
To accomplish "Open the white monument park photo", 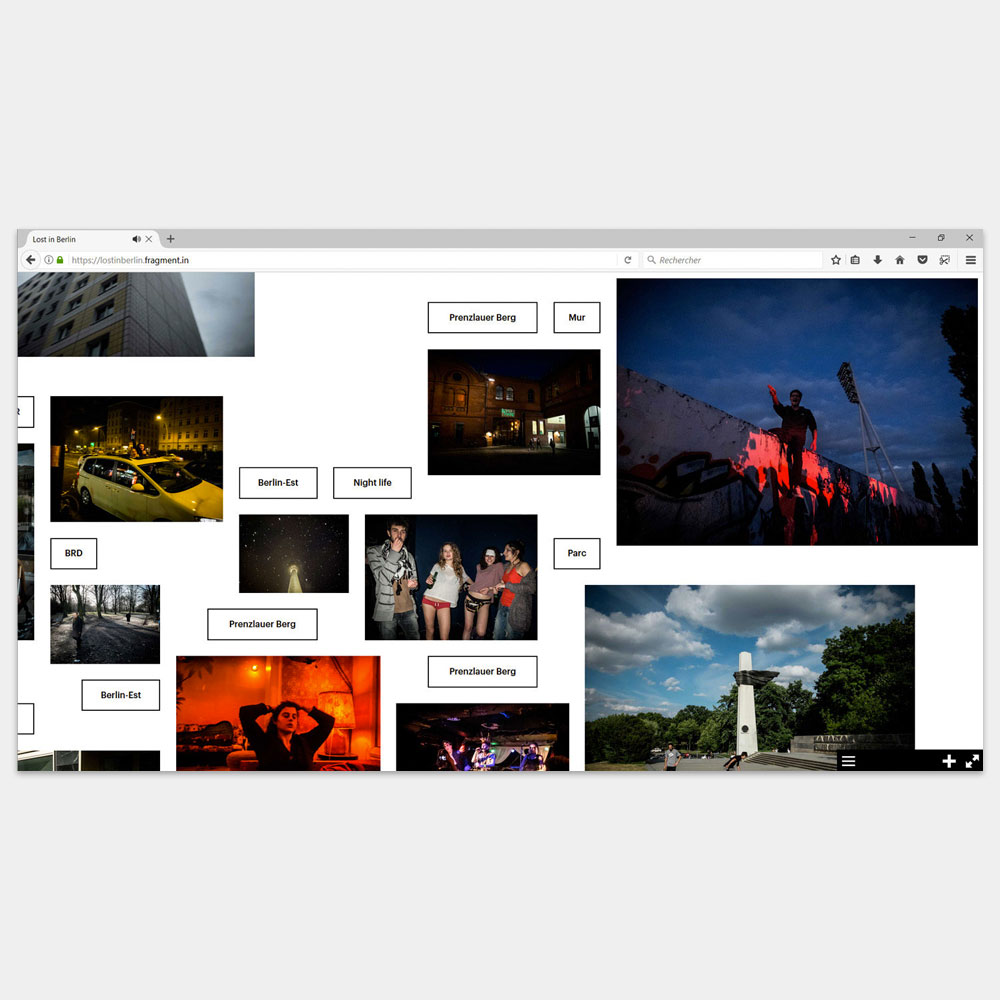I will (x=749, y=678).
